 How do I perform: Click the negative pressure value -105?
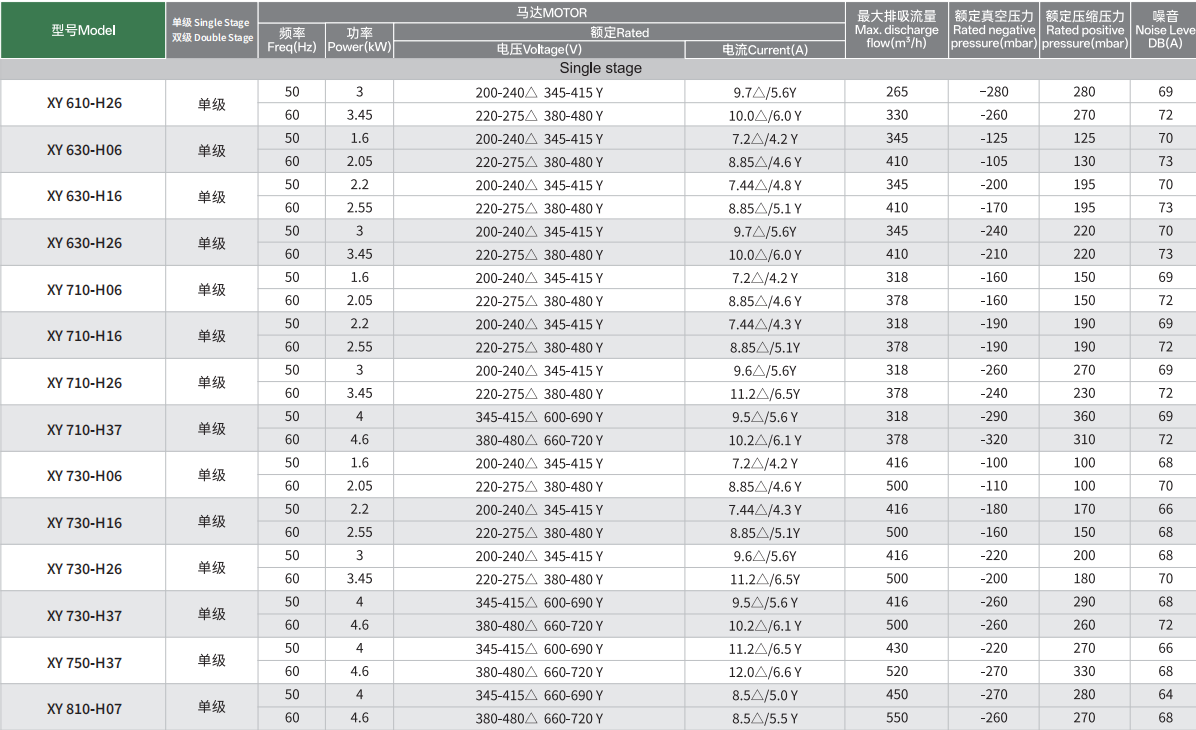tap(994, 162)
